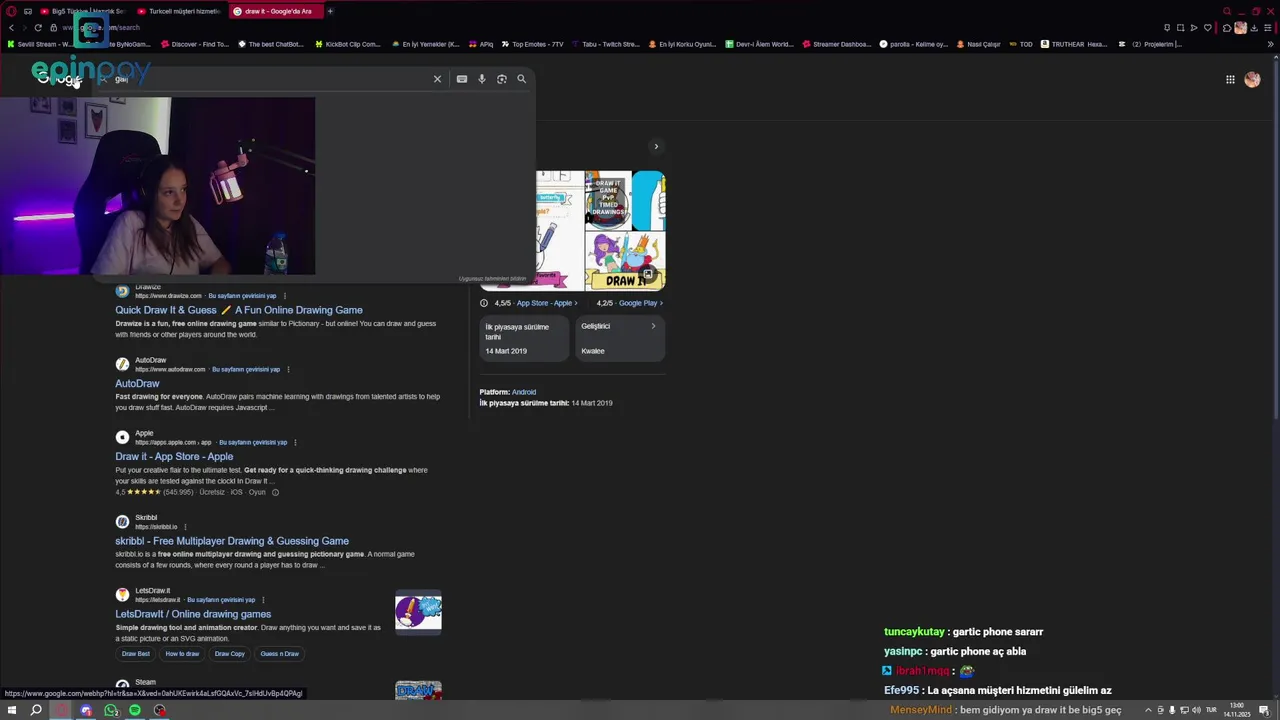
Task: Open the on-screen keyboard in search bar
Action: pos(462,79)
